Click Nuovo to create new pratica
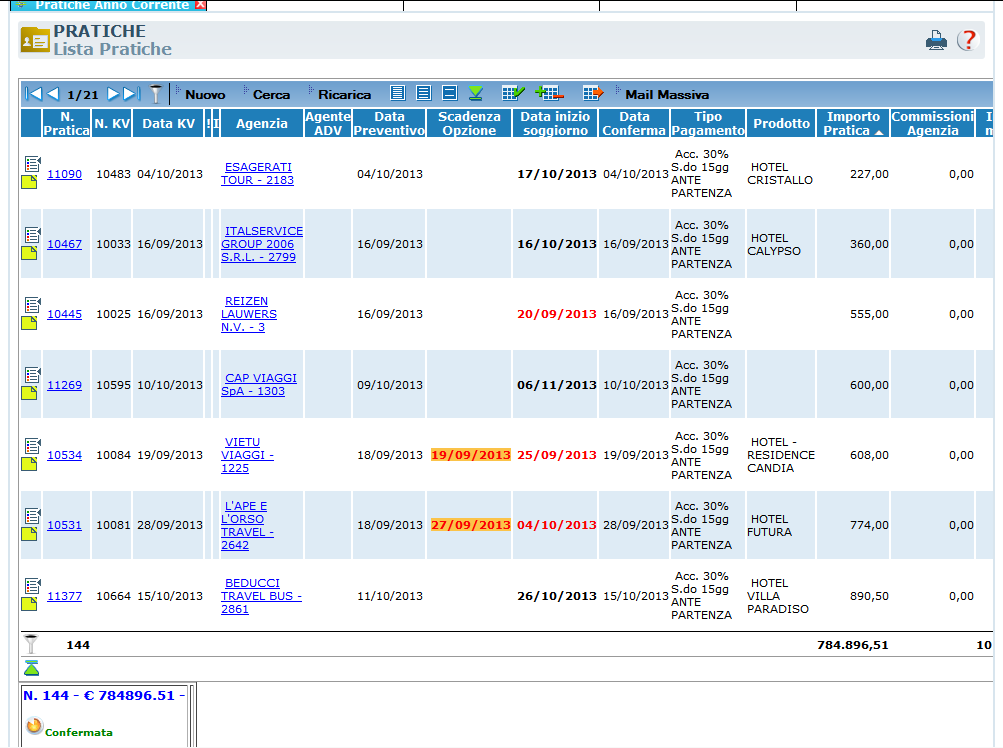 [205, 95]
